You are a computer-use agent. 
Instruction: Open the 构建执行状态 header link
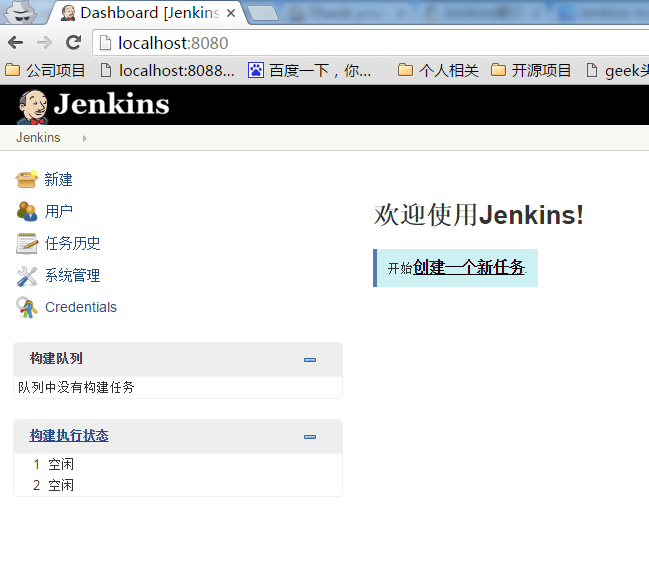[x=69, y=436]
